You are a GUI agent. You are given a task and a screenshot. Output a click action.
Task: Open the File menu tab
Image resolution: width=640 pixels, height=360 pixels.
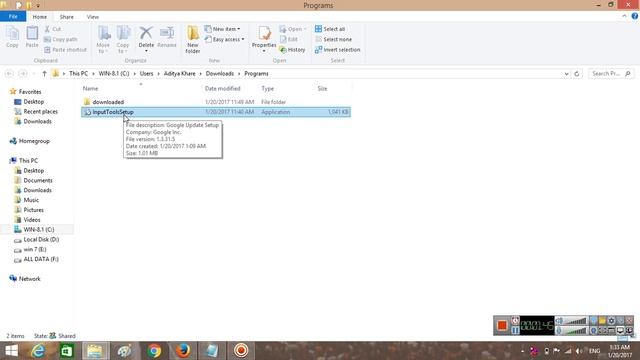13,17
